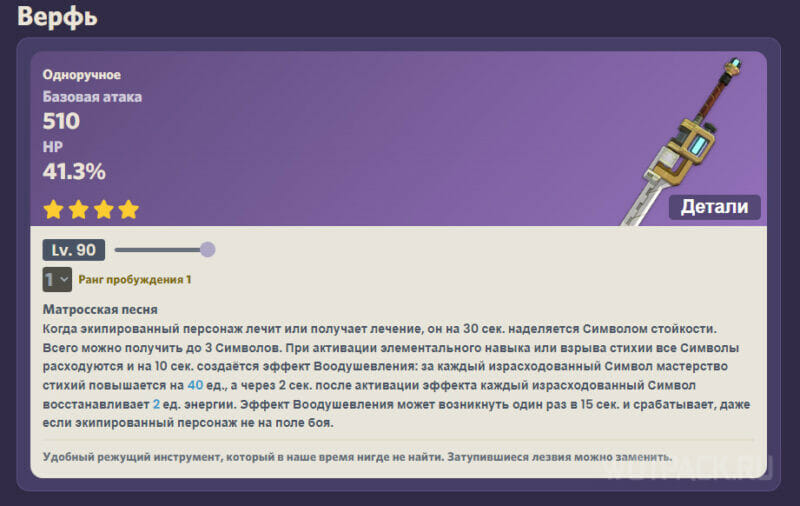Click the Базовая атака label
The height and width of the screenshot is (506, 800).
[x=92, y=97]
